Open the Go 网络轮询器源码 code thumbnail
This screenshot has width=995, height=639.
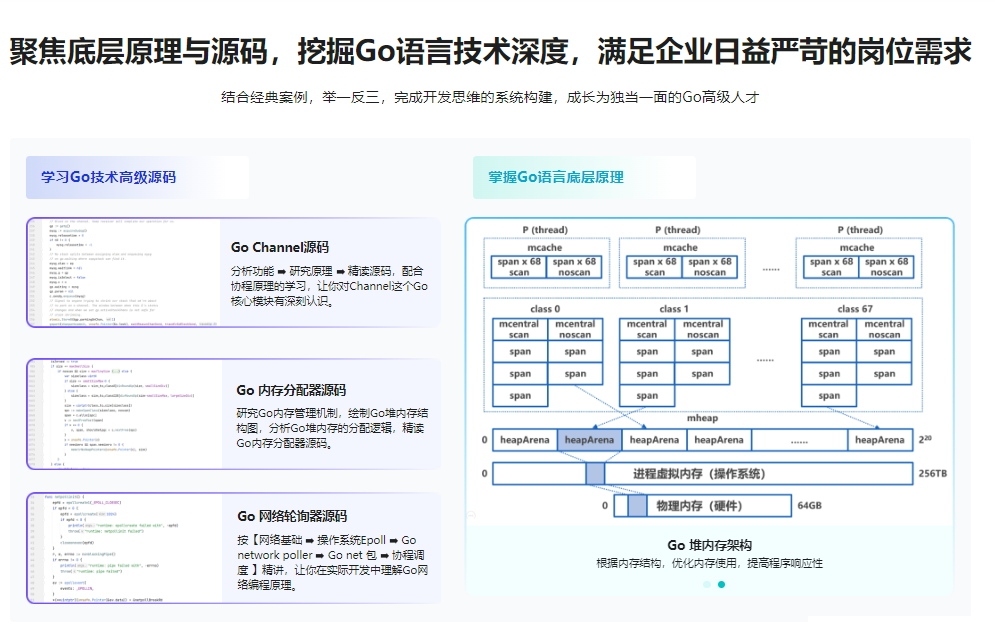122,547
